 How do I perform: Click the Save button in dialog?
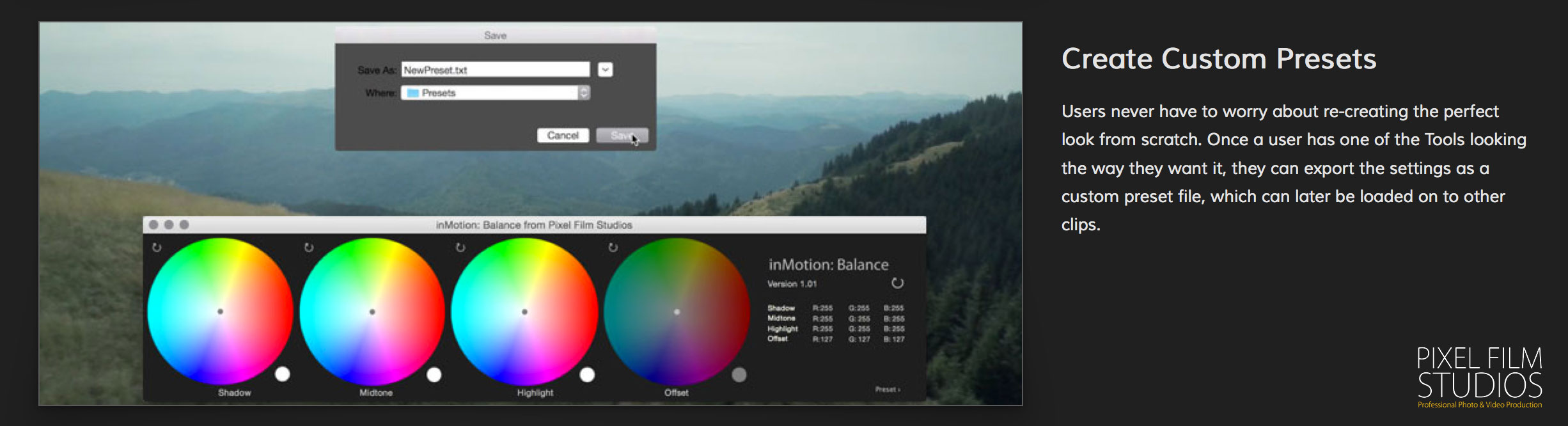[622, 135]
